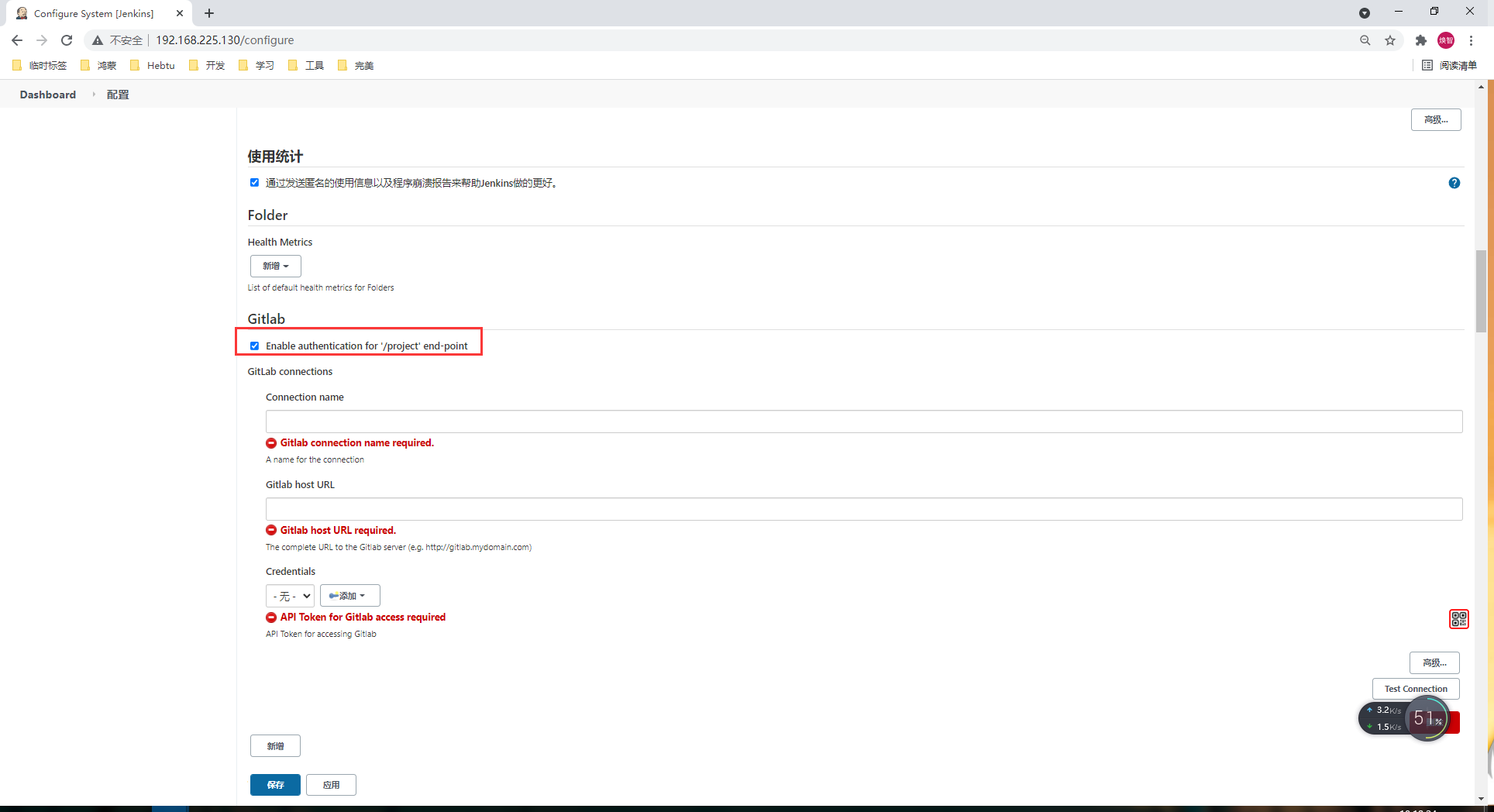Open the 完美 bookmark folder
The width and height of the screenshot is (1494, 812).
356,66
